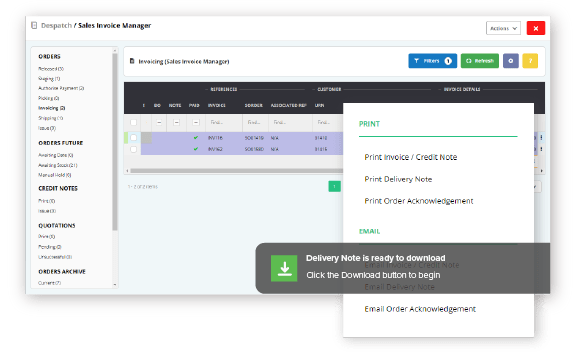Toggle the DD column tri-state filter
Viewport: 580px width, 360px height.
[159, 122]
